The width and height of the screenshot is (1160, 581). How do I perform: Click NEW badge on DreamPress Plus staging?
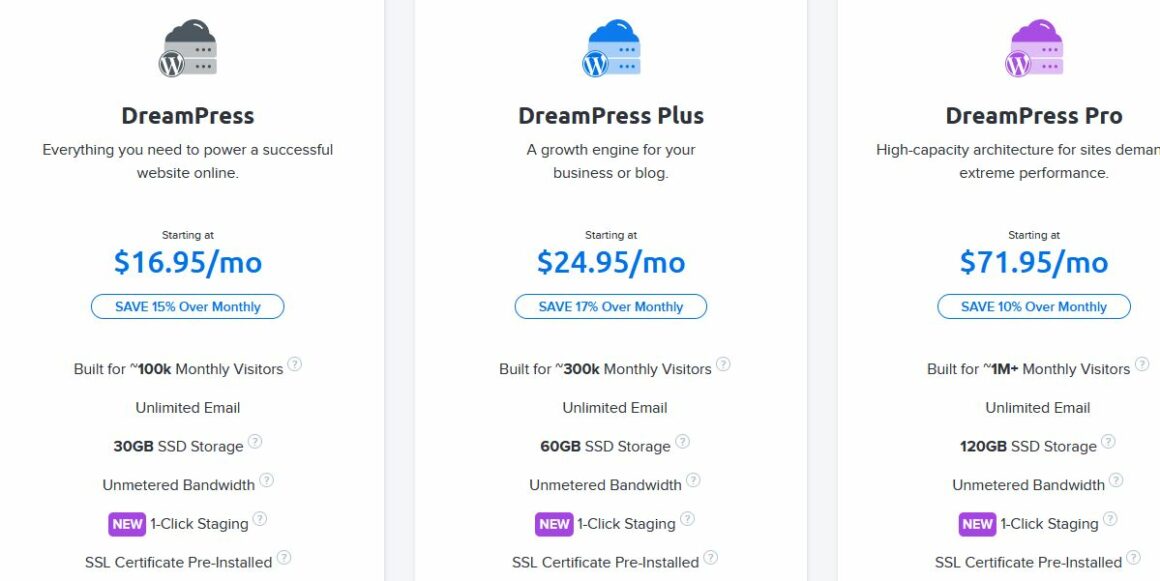(554, 524)
